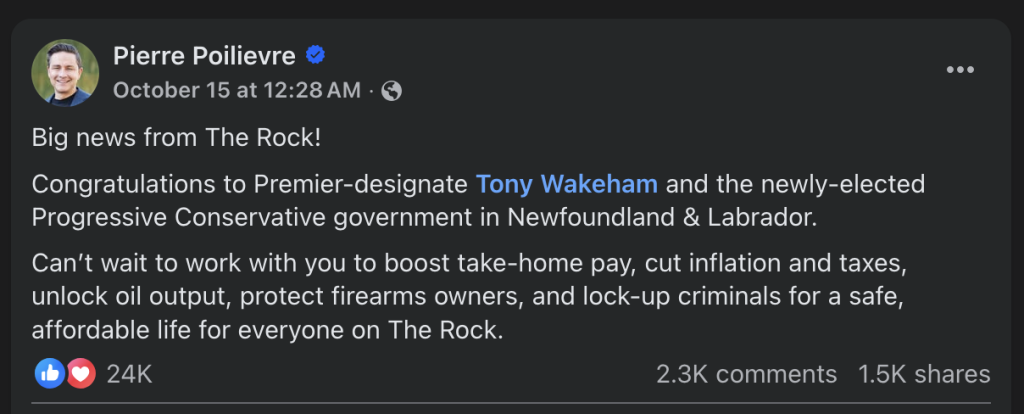Open the Pierre Poilievre profile name link
The image size is (1024, 414).
pos(204,54)
